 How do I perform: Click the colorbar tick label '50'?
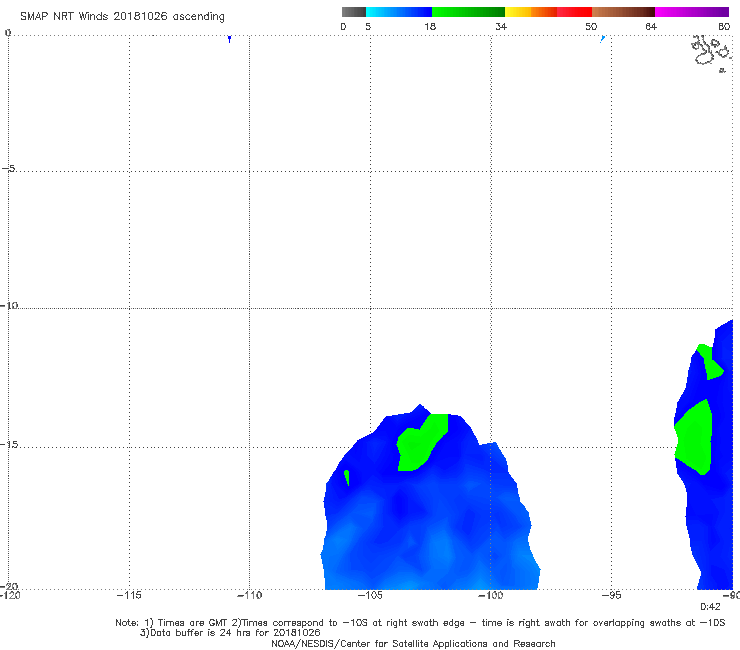(591, 27)
